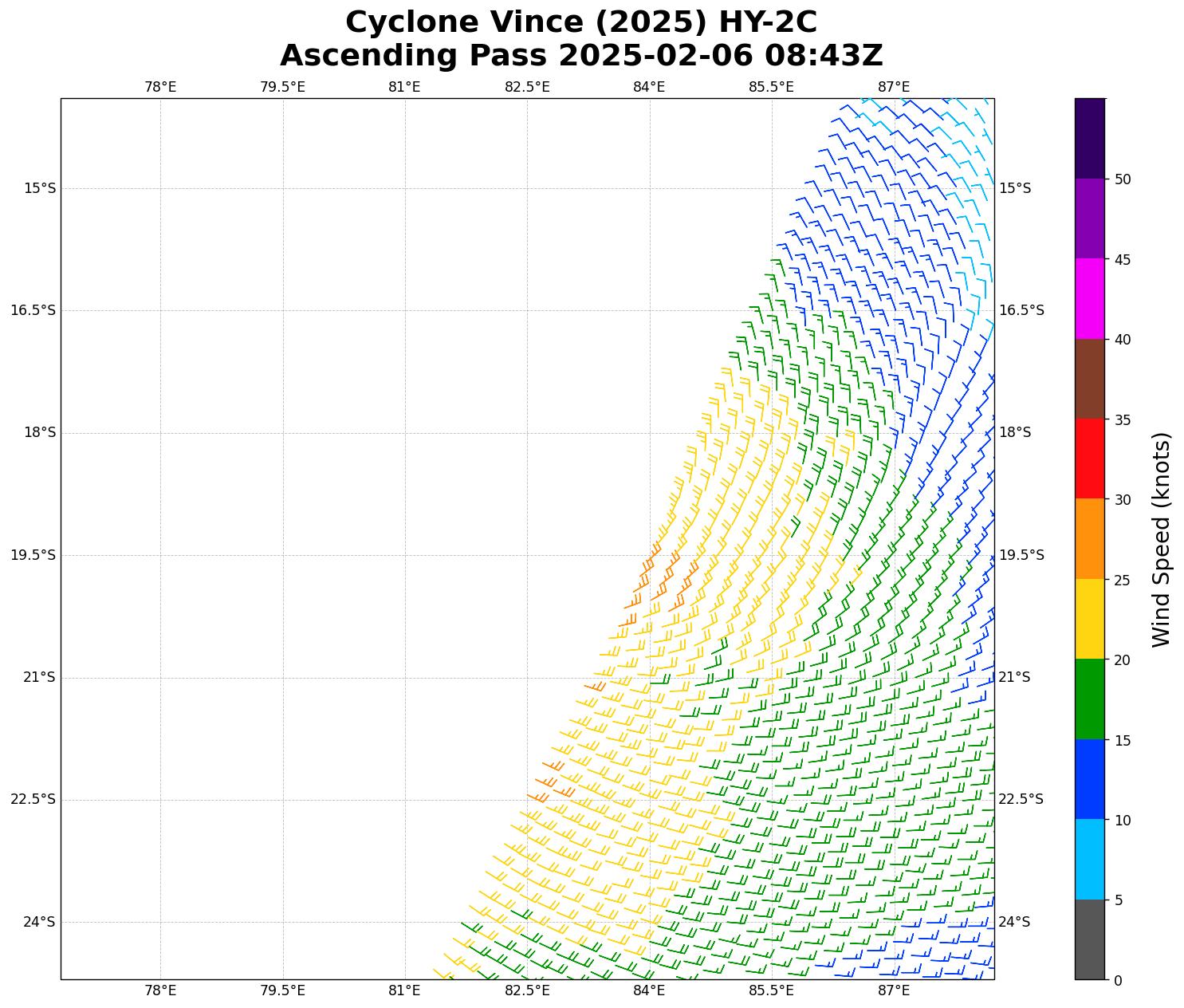Click the gray 0–5 knot colorbar segment

click(1089, 939)
